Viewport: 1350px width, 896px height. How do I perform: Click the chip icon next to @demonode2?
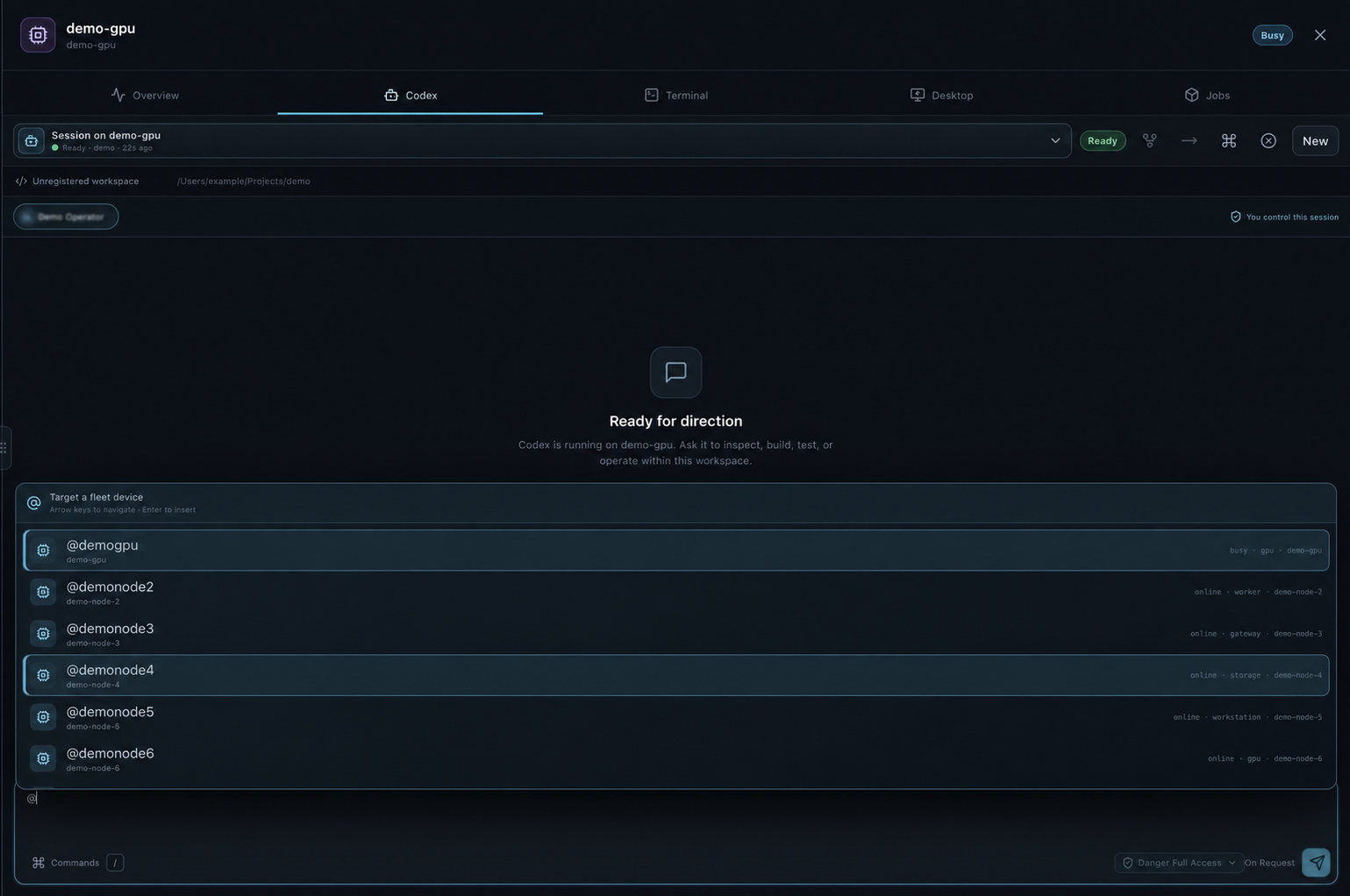[x=43, y=592]
